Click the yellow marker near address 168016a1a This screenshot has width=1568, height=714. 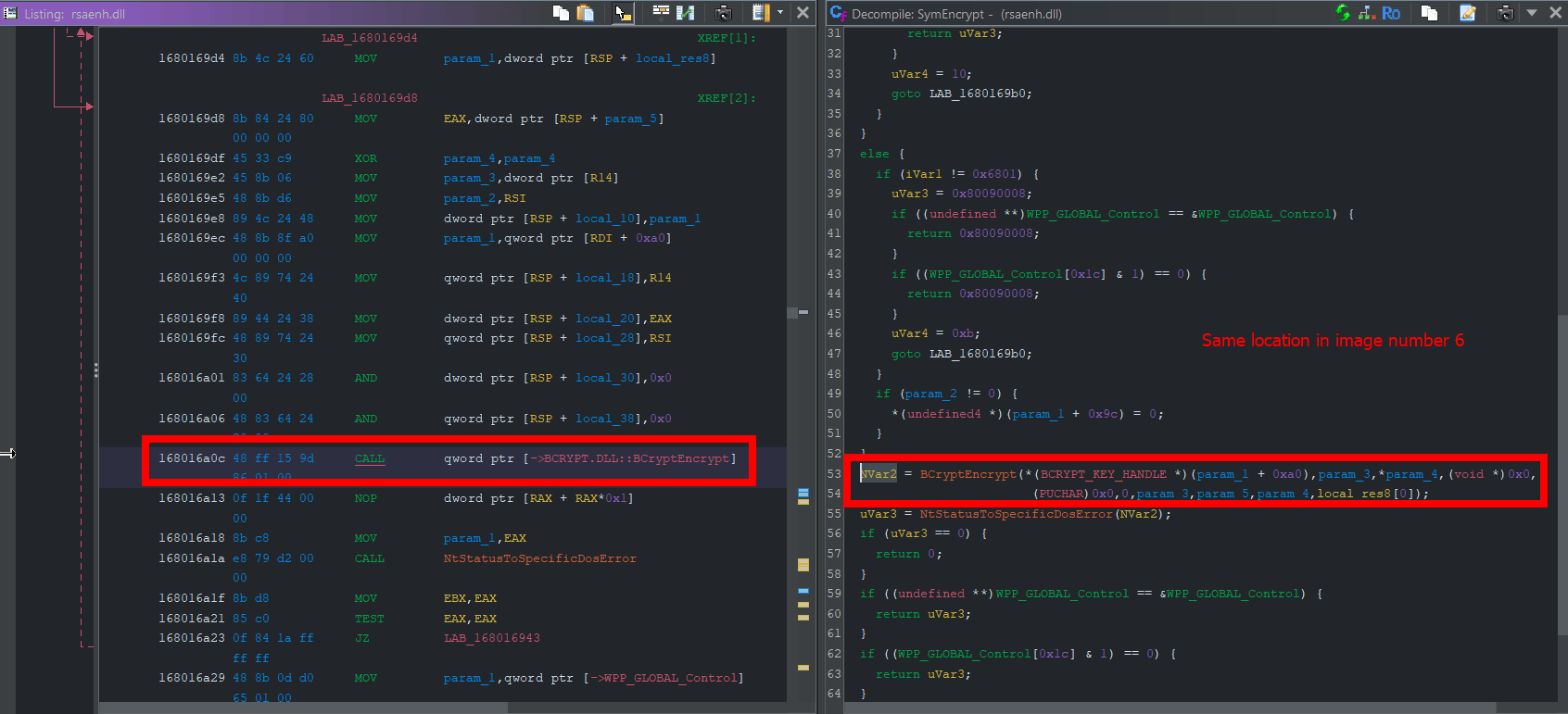click(x=803, y=565)
